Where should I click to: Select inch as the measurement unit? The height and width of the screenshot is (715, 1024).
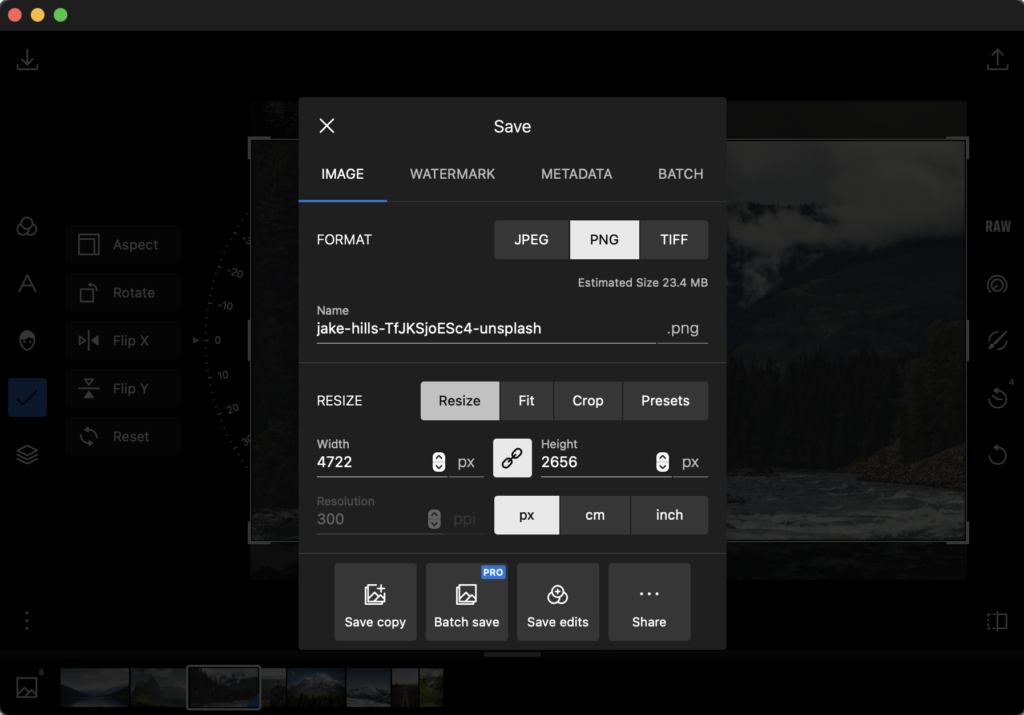[x=670, y=515]
